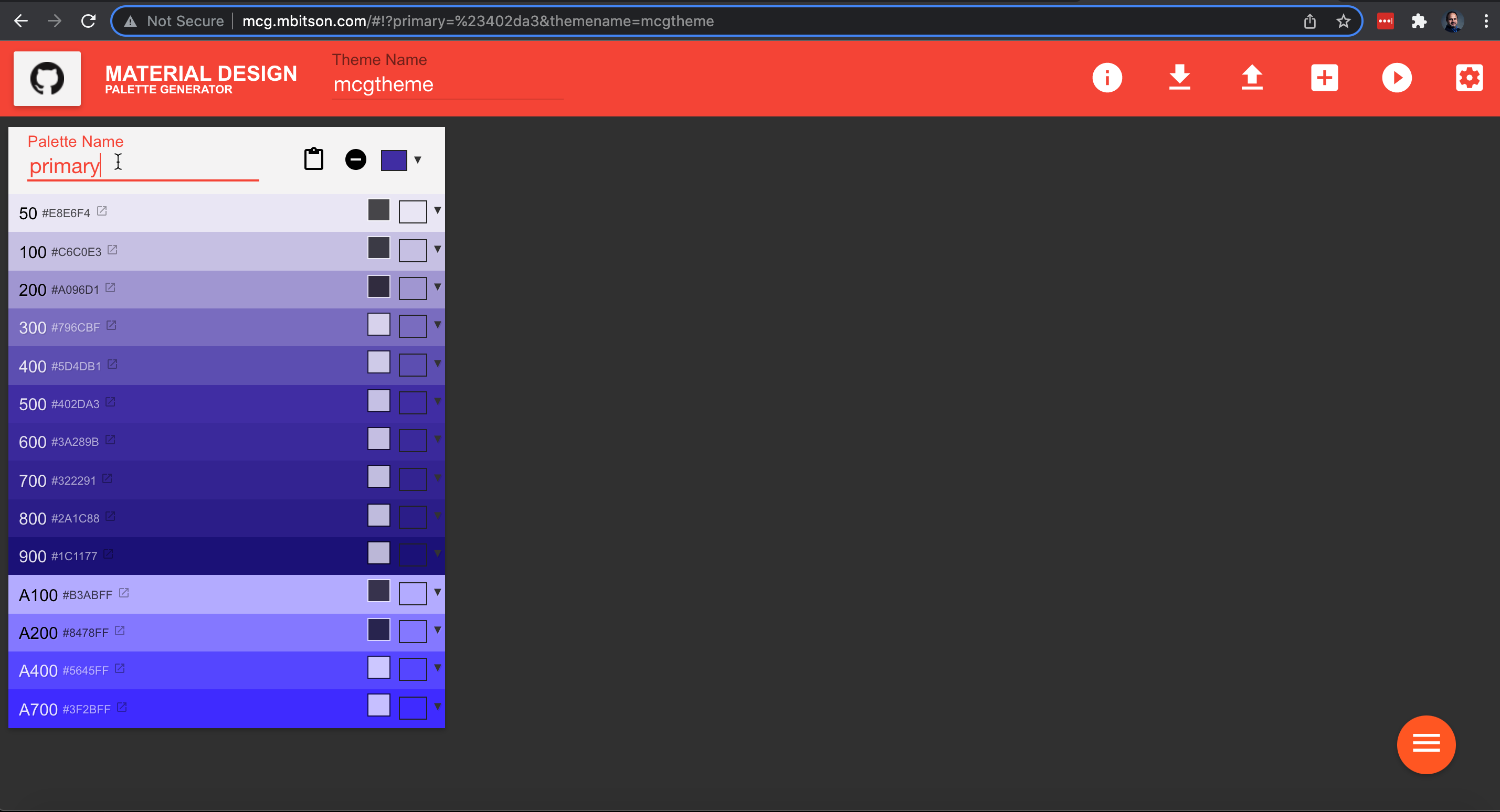This screenshot has width=1500, height=812.
Task: Open external link icon for shade A700
Action: [122, 707]
